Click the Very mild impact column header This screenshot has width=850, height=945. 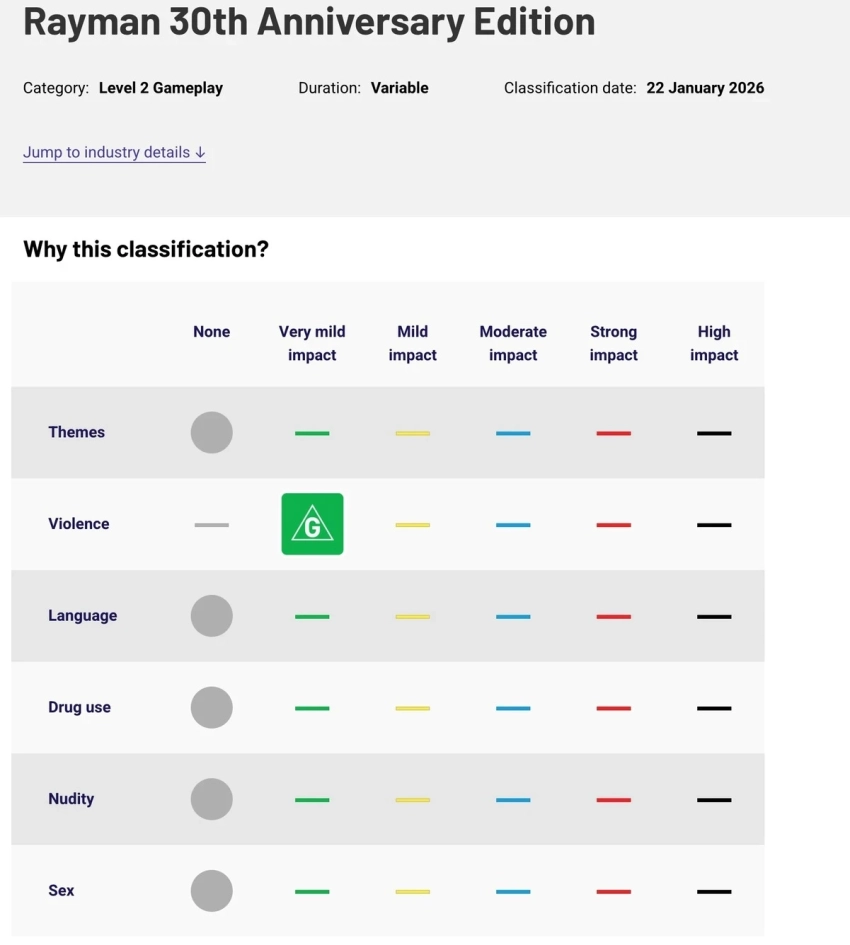312,343
